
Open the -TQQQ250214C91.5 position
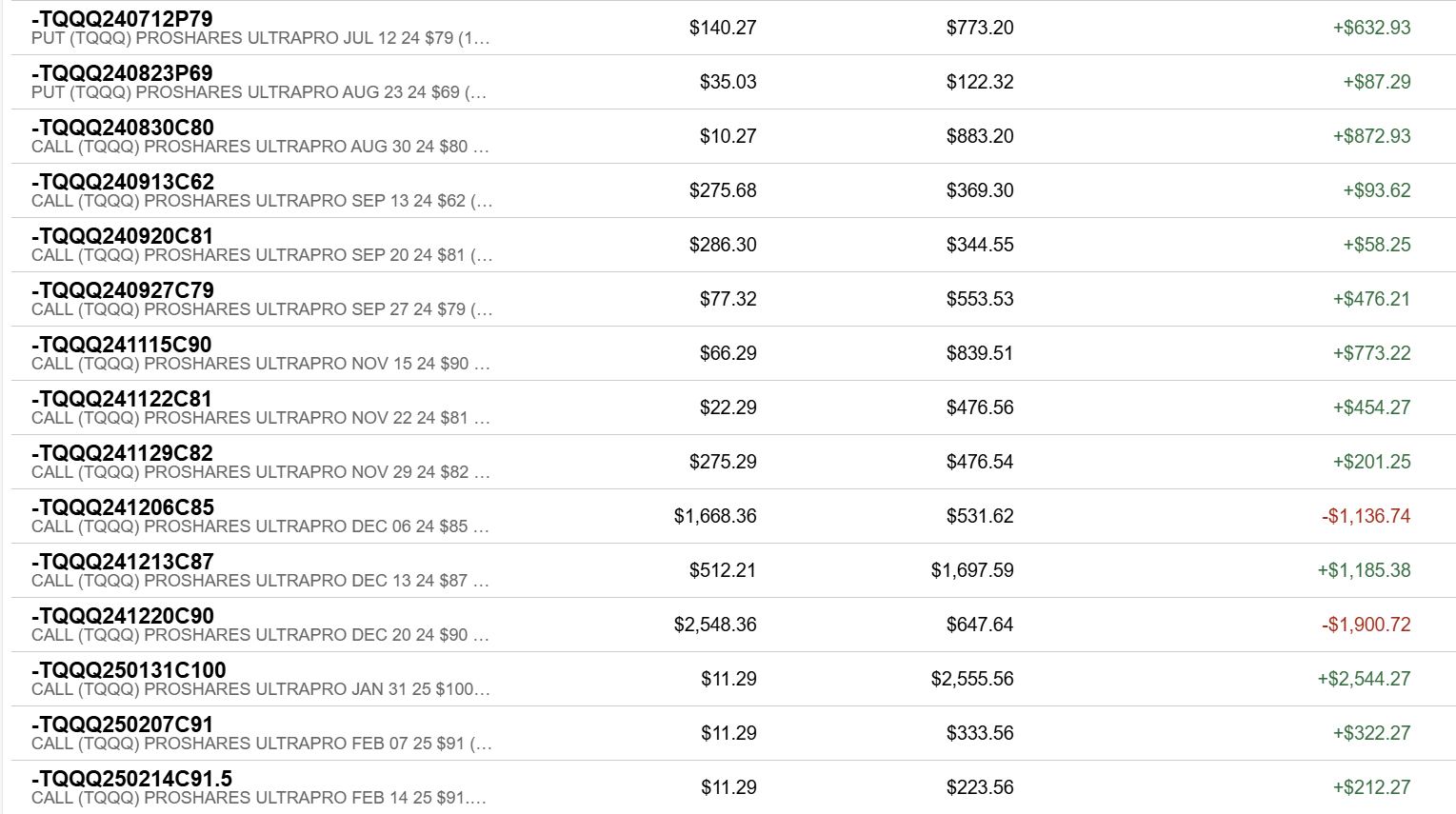point(131,779)
